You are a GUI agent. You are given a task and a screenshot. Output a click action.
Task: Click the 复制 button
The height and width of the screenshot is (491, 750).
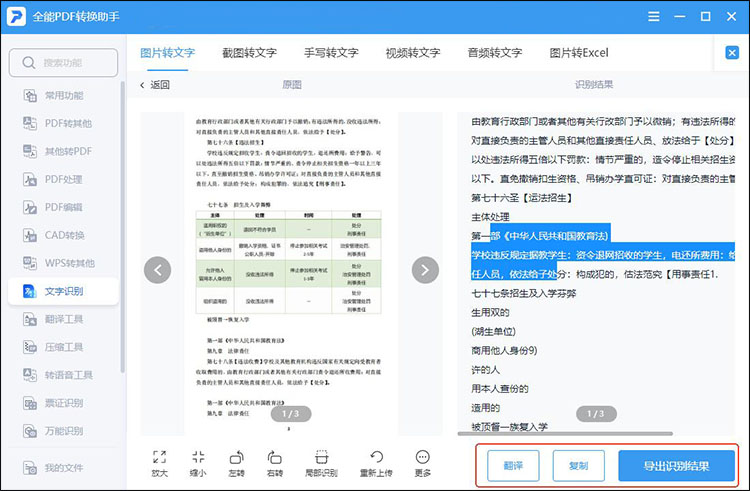[578, 466]
